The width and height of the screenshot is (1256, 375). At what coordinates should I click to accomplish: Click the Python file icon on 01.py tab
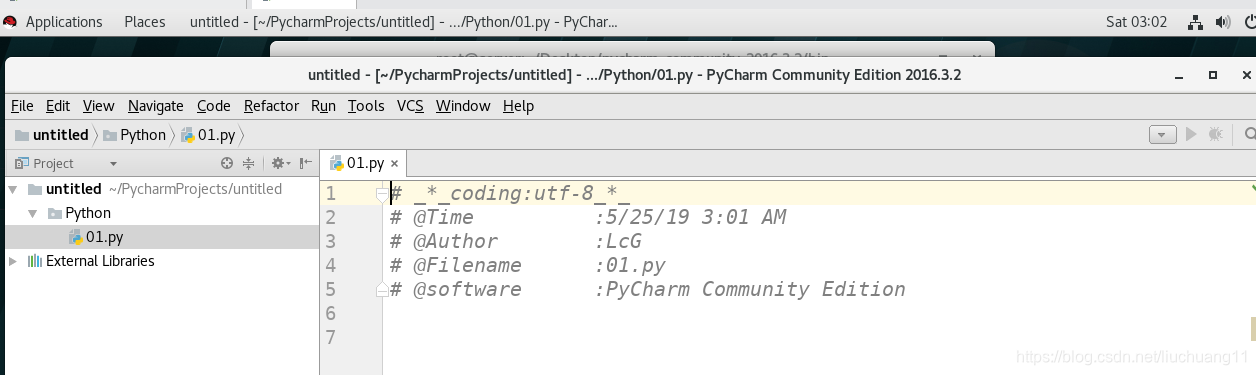pos(337,163)
